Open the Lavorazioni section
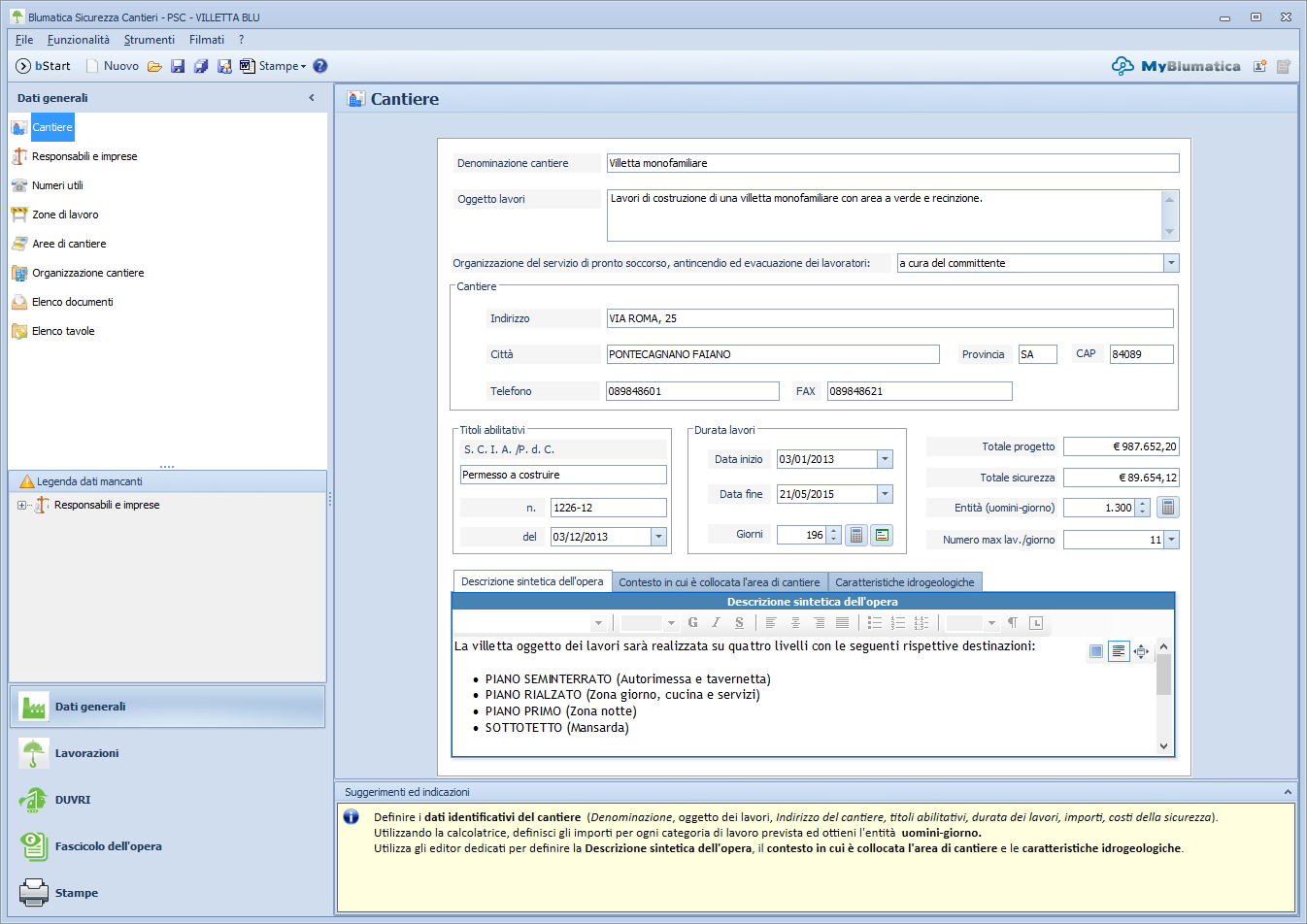This screenshot has height=924, width=1307. pyautogui.click(x=86, y=753)
